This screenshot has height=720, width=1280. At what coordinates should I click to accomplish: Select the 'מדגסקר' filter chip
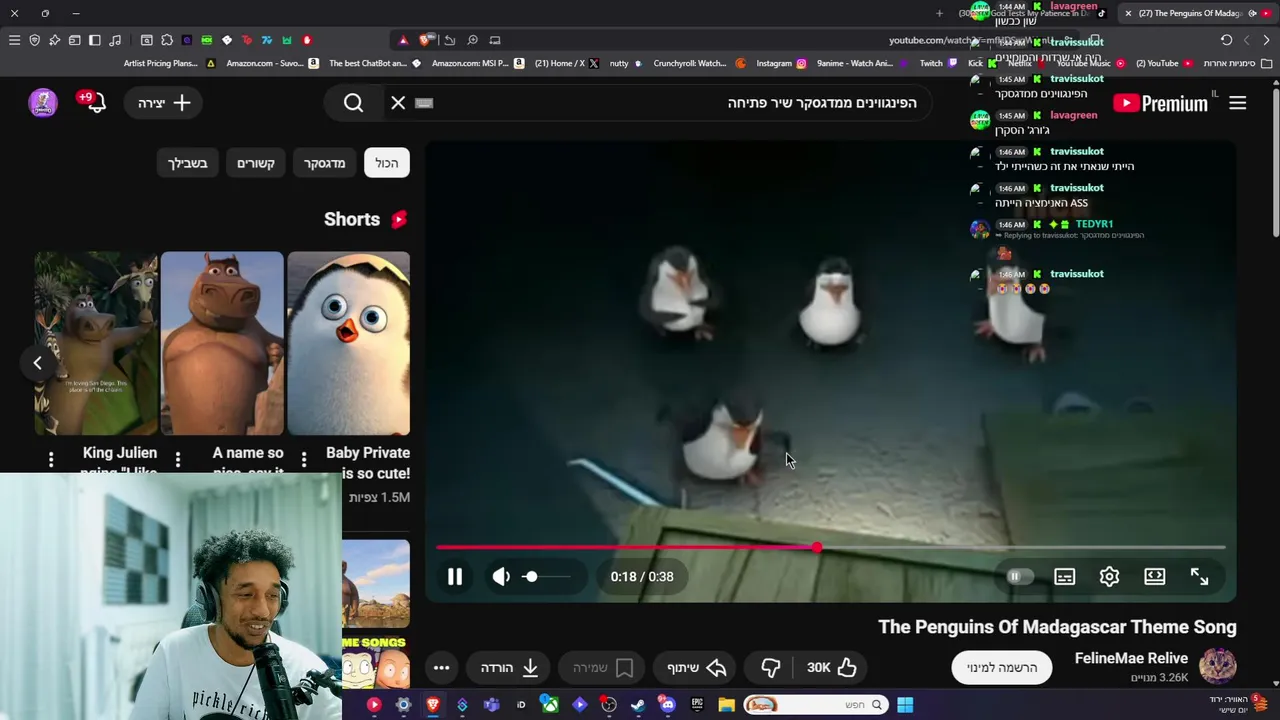click(x=324, y=163)
